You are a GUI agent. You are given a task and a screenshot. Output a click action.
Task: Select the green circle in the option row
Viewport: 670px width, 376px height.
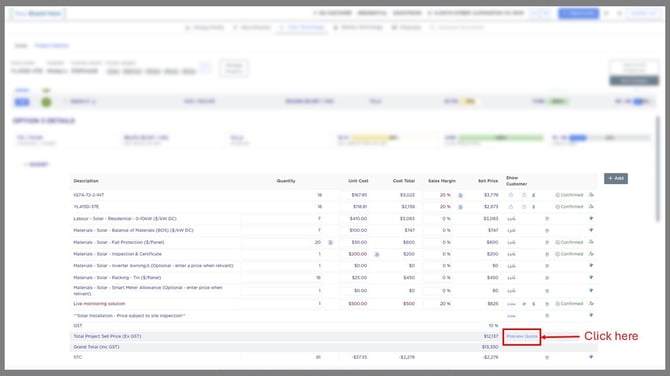pos(46,102)
